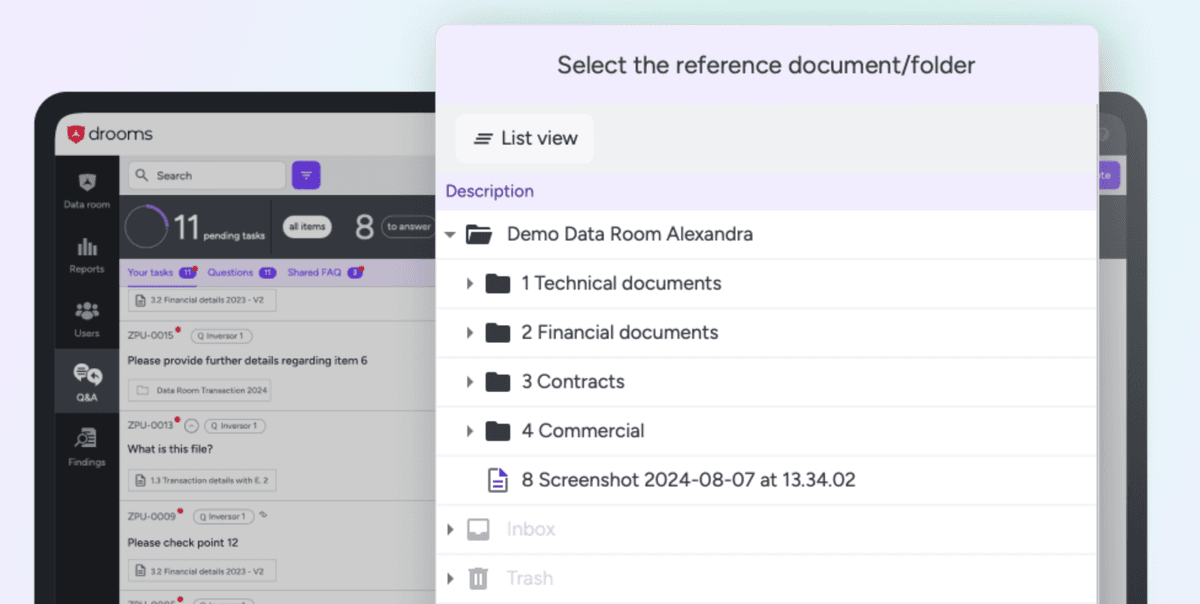
Task: Click the drooms logo
Action: click(x=110, y=134)
